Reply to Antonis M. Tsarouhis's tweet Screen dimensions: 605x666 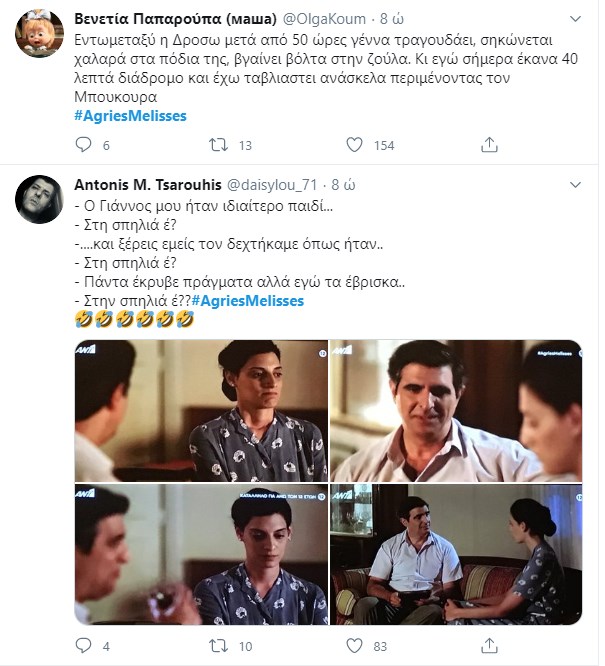click(83, 646)
